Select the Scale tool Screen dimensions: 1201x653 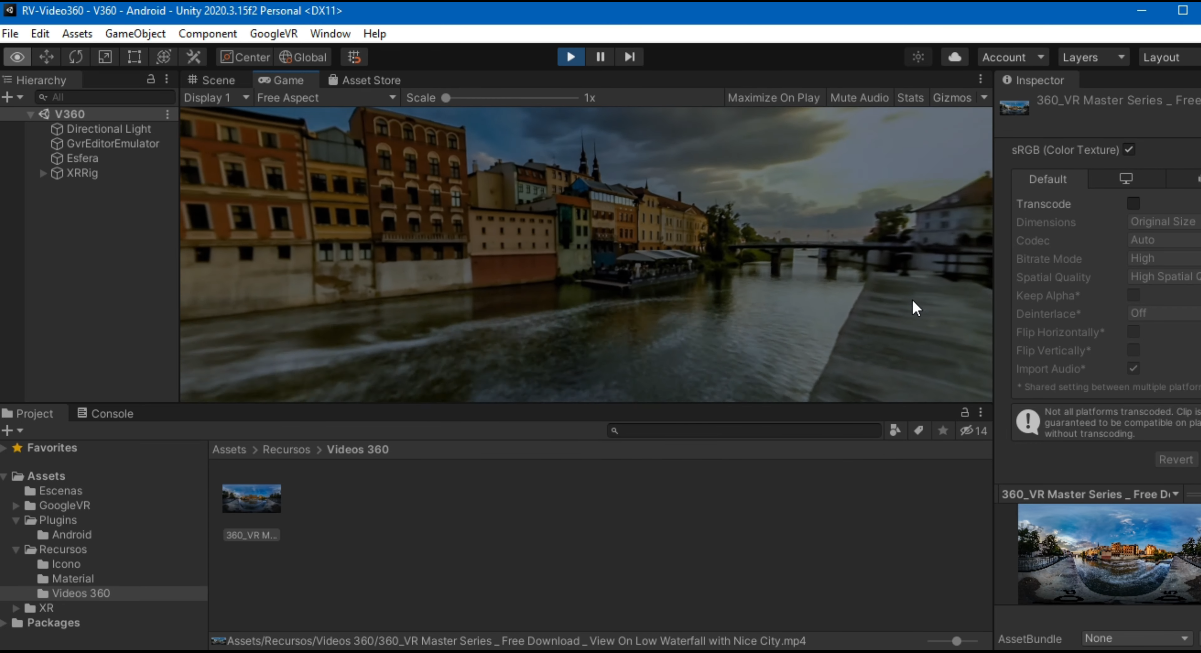coord(104,57)
